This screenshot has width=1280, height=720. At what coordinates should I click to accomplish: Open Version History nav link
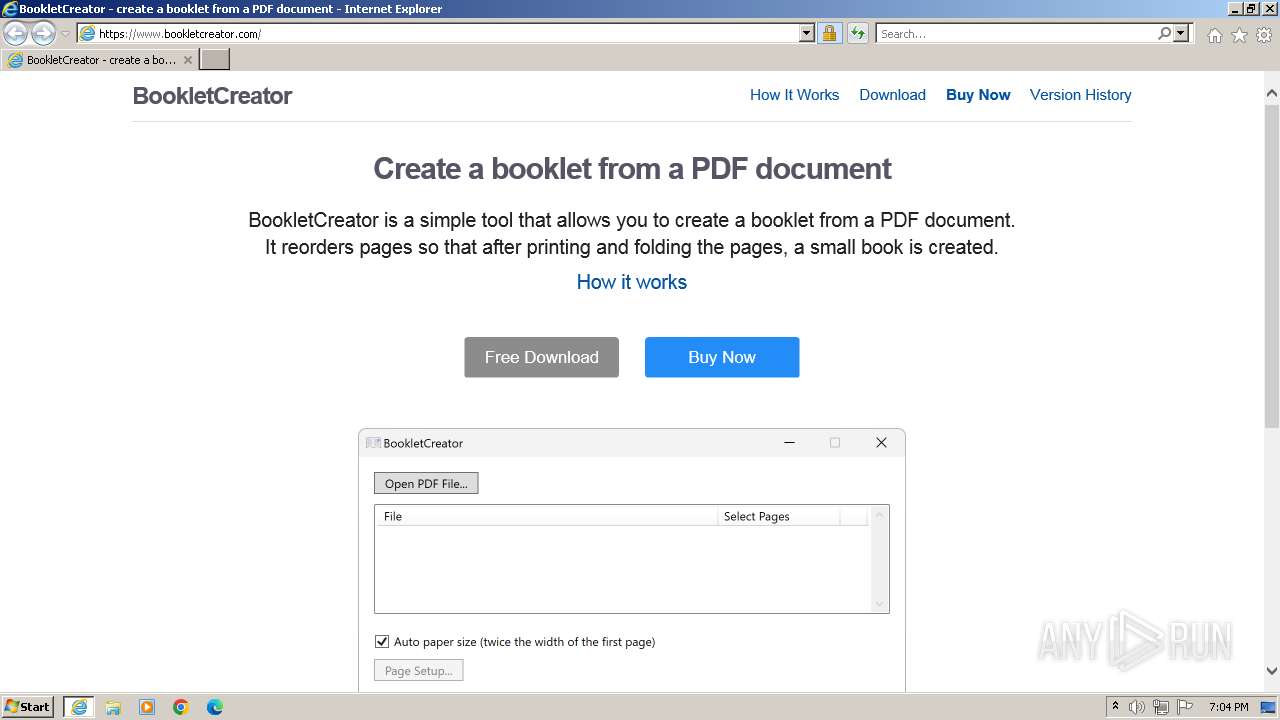1080,95
